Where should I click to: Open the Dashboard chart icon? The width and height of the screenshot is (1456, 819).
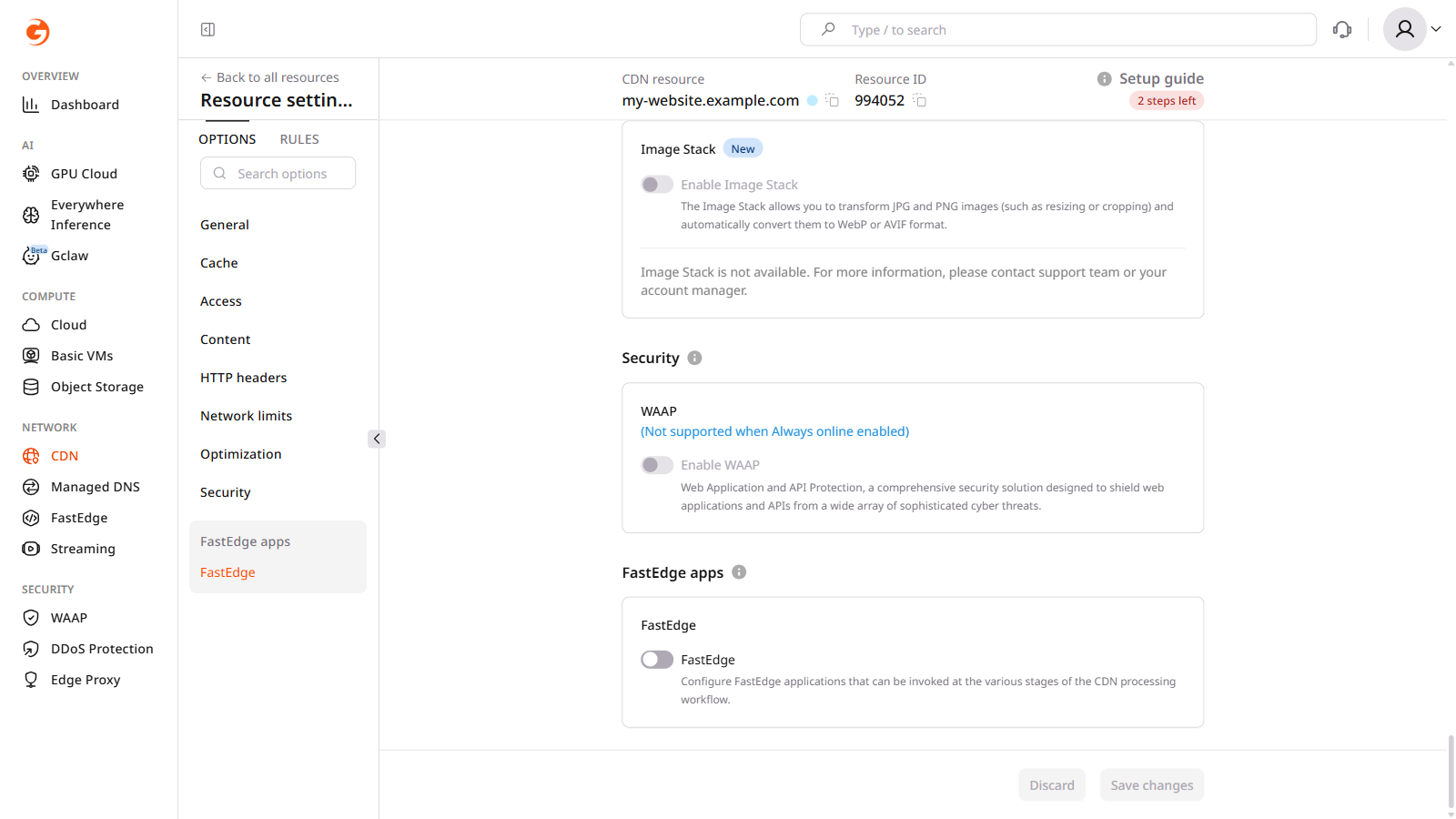click(31, 105)
